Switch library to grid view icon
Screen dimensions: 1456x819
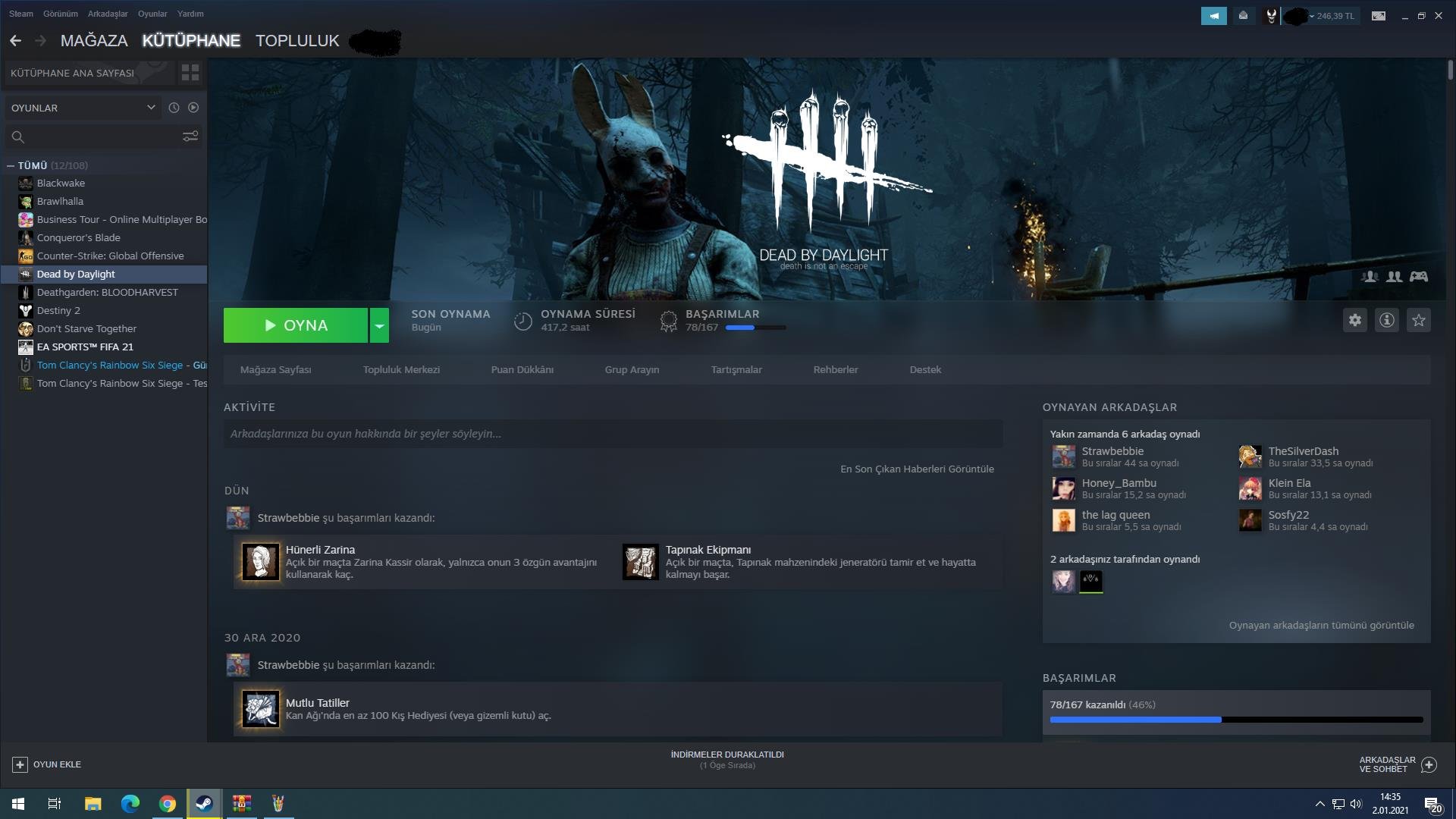click(190, 73)
